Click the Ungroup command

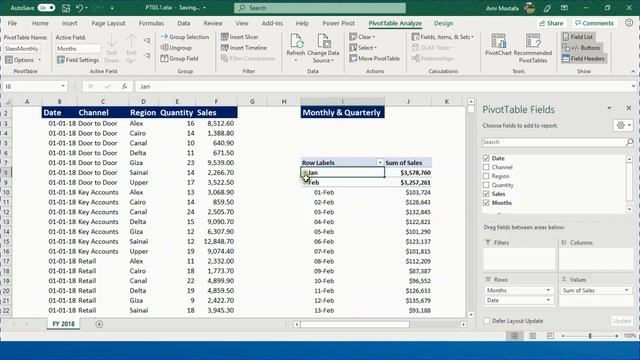click(176, 48)
